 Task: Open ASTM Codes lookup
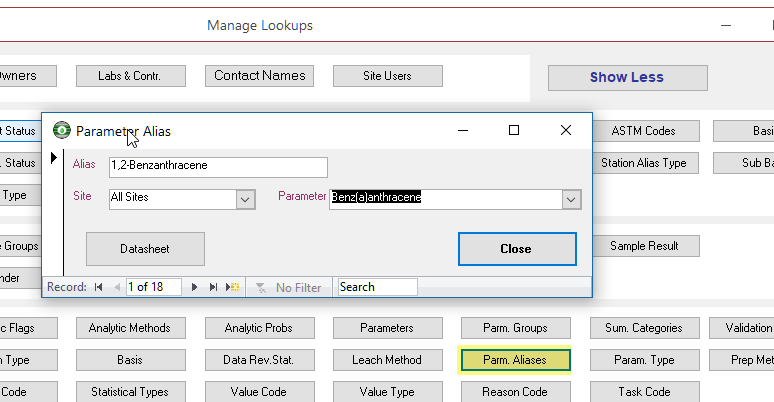(x=644, y=131)
